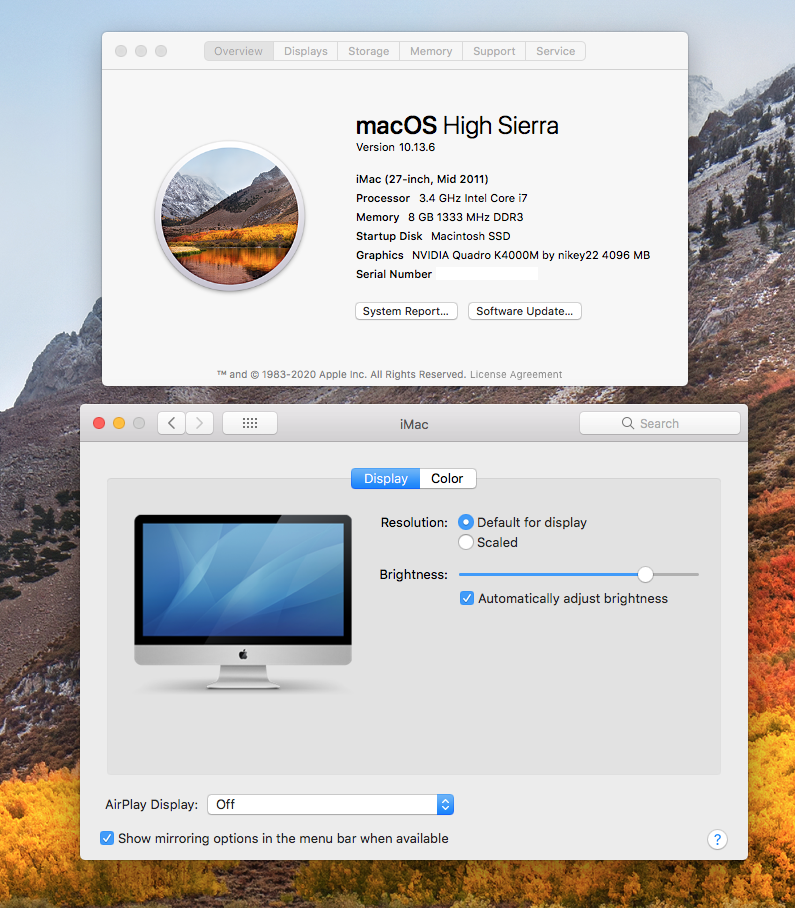Select the Color tab in iMac preferences
This screenshot has width=795, height=908.
click(x=448, y=479)
